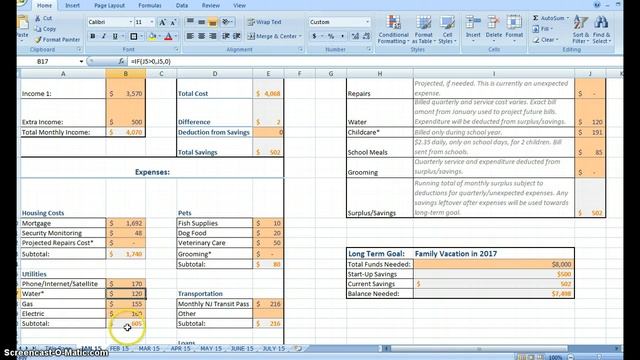This screenshot has width=640, height=360.
Task: Open the Fill dropdown in Editing
Action: [x=543, y=29]
